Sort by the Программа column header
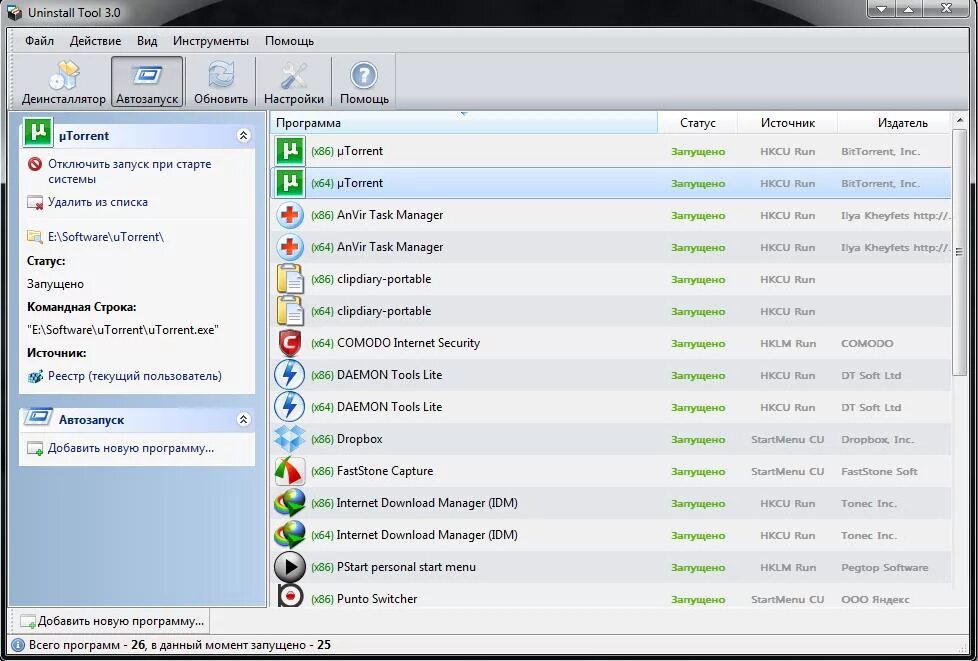The width and height of the screenshot is (978, 661). coord(464,123)
